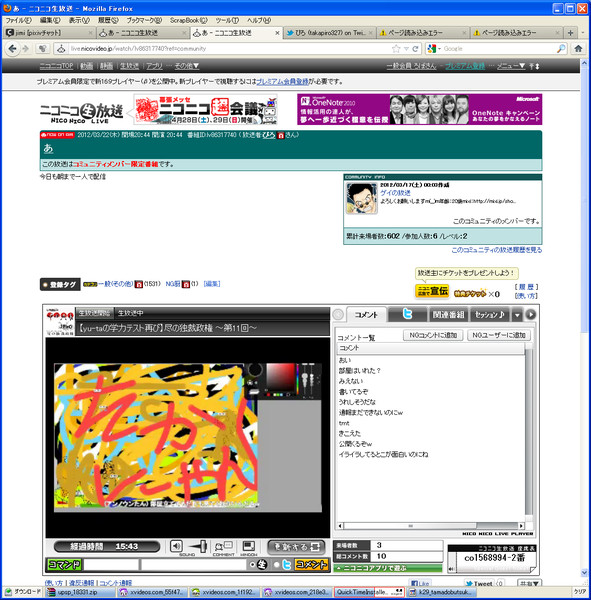Viewport: 591px width, 600px height.
Task: Open the メニュー▼ dropdown in the nav bar
Action: (511, 66)
